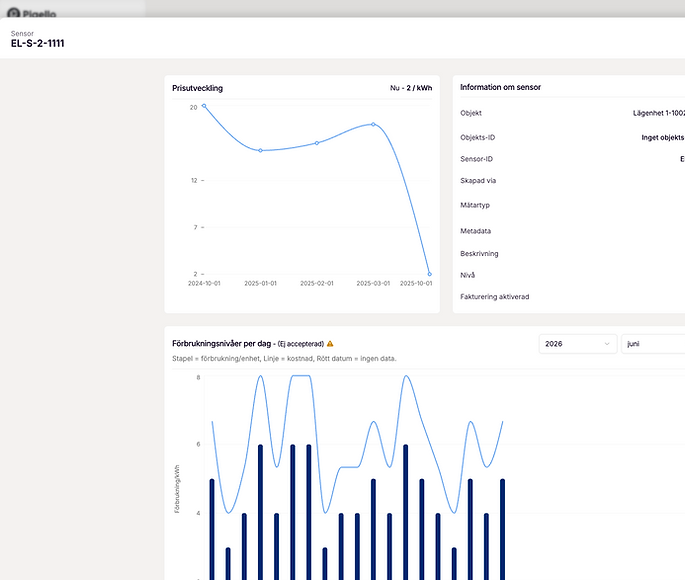Click the Prisutveckling card heading
Viewport: 685px width, 580px height.
[x=197, y=88]
